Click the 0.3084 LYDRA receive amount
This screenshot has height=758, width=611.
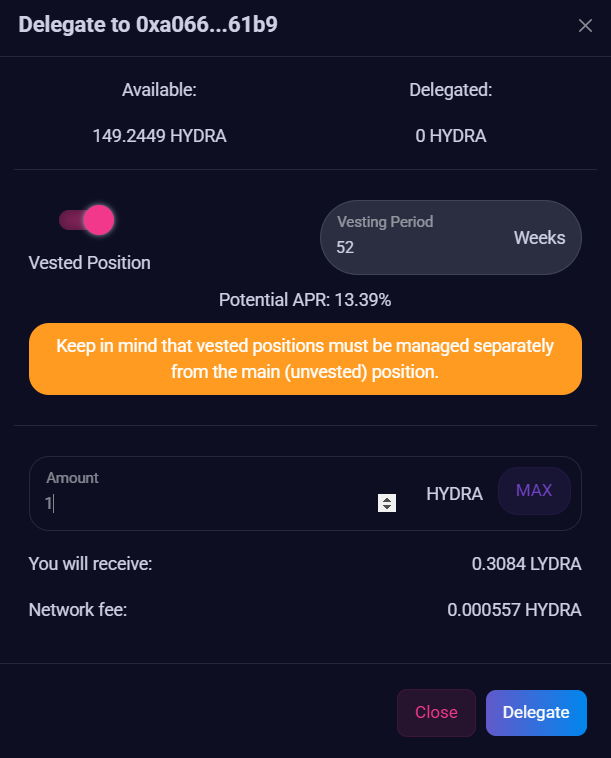[x=526, y=564]
